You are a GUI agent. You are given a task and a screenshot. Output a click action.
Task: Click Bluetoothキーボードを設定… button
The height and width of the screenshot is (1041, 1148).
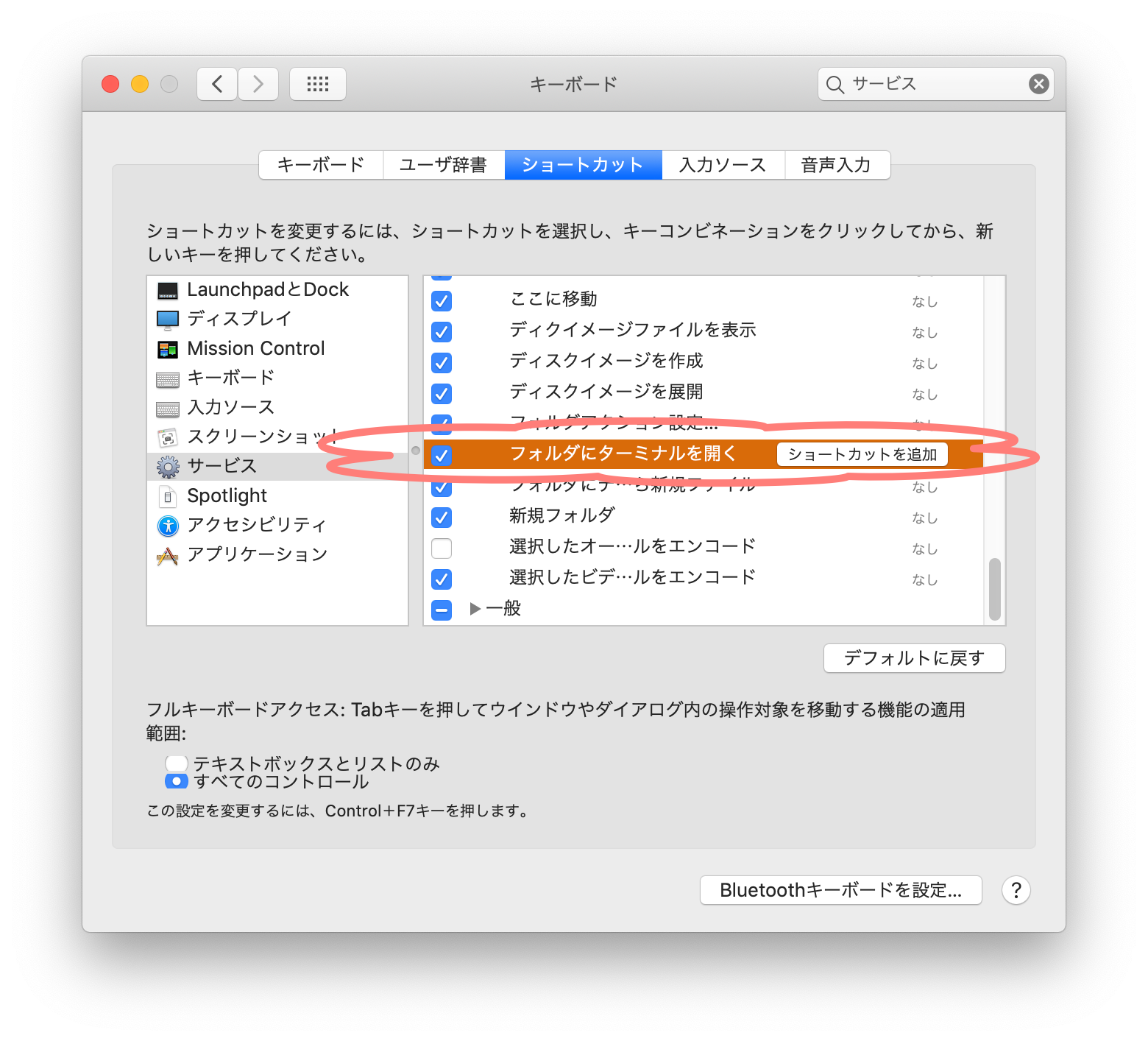click(x=841, y=890)
